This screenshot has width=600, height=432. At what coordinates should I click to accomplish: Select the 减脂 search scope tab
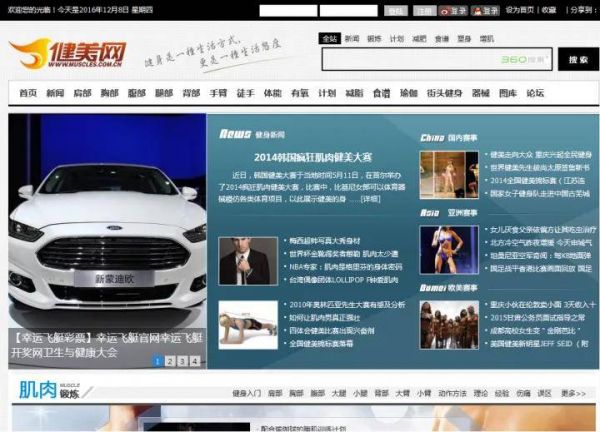click(417, 39)
